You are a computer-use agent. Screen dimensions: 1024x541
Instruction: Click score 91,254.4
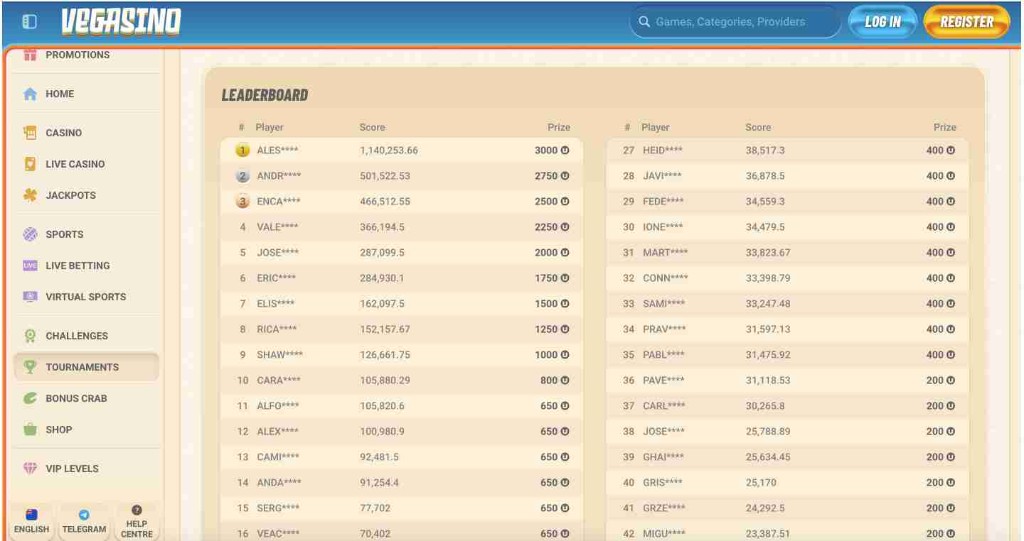379,482
